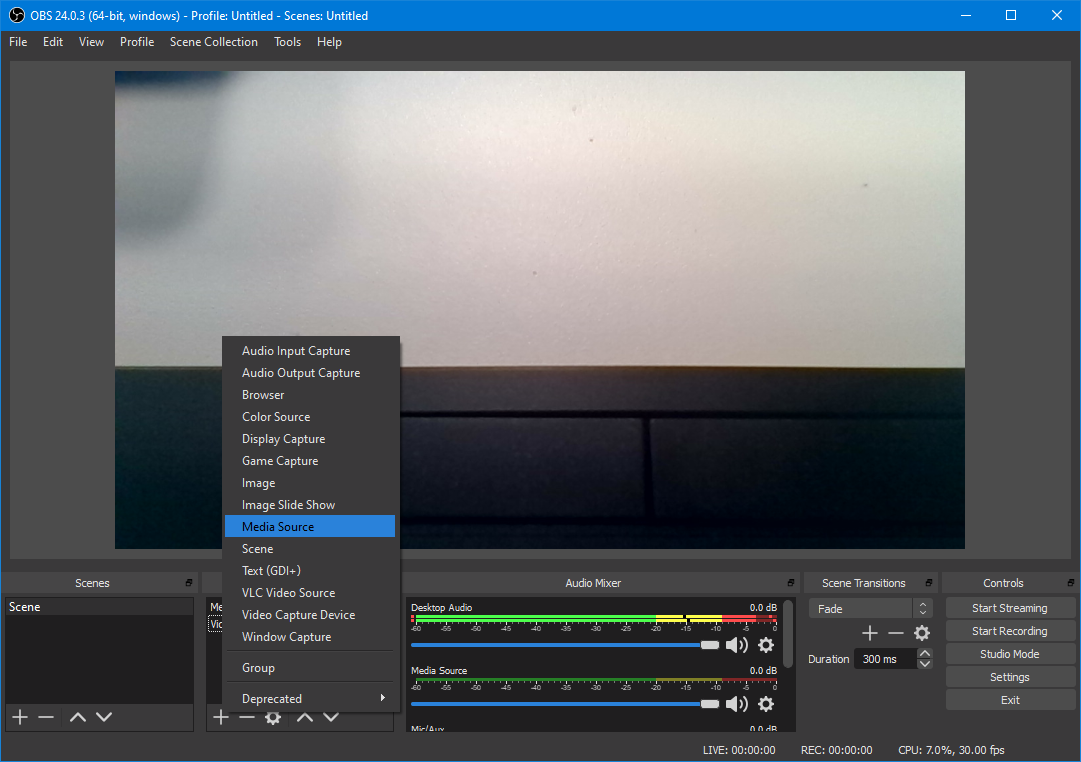Open the Fade transition dropdown

pyautogui.click(x=871, y=608)
